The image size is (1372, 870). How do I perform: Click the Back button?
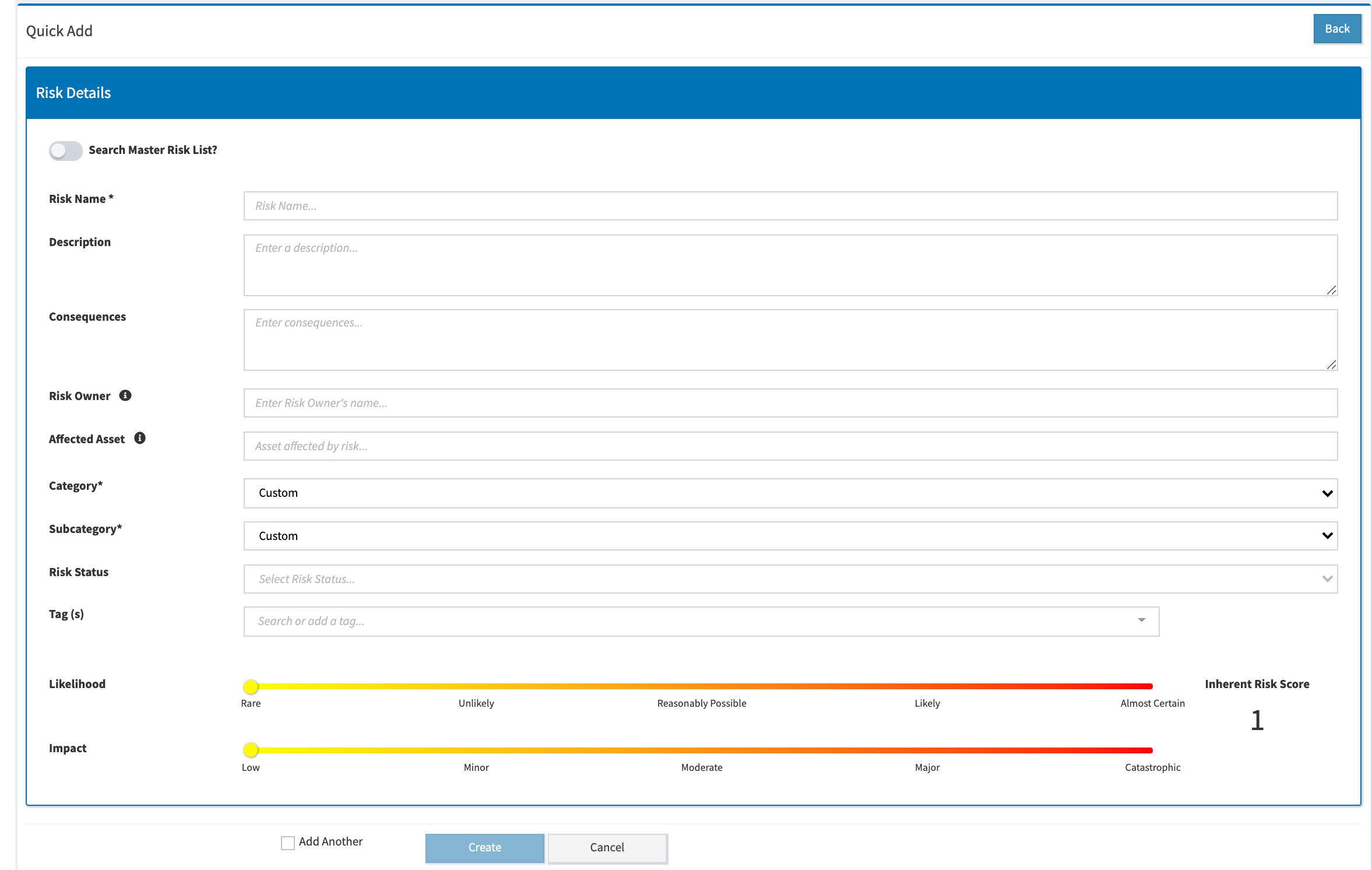pos(1337,28)
